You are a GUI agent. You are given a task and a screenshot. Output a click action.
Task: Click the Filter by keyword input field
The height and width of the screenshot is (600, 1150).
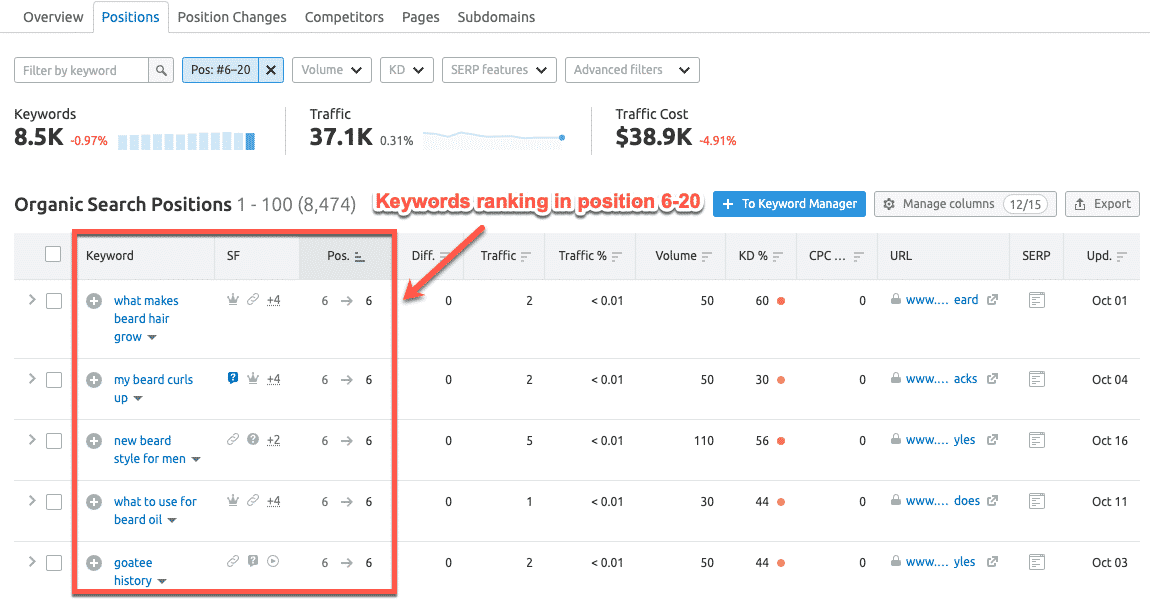[82, 70]
